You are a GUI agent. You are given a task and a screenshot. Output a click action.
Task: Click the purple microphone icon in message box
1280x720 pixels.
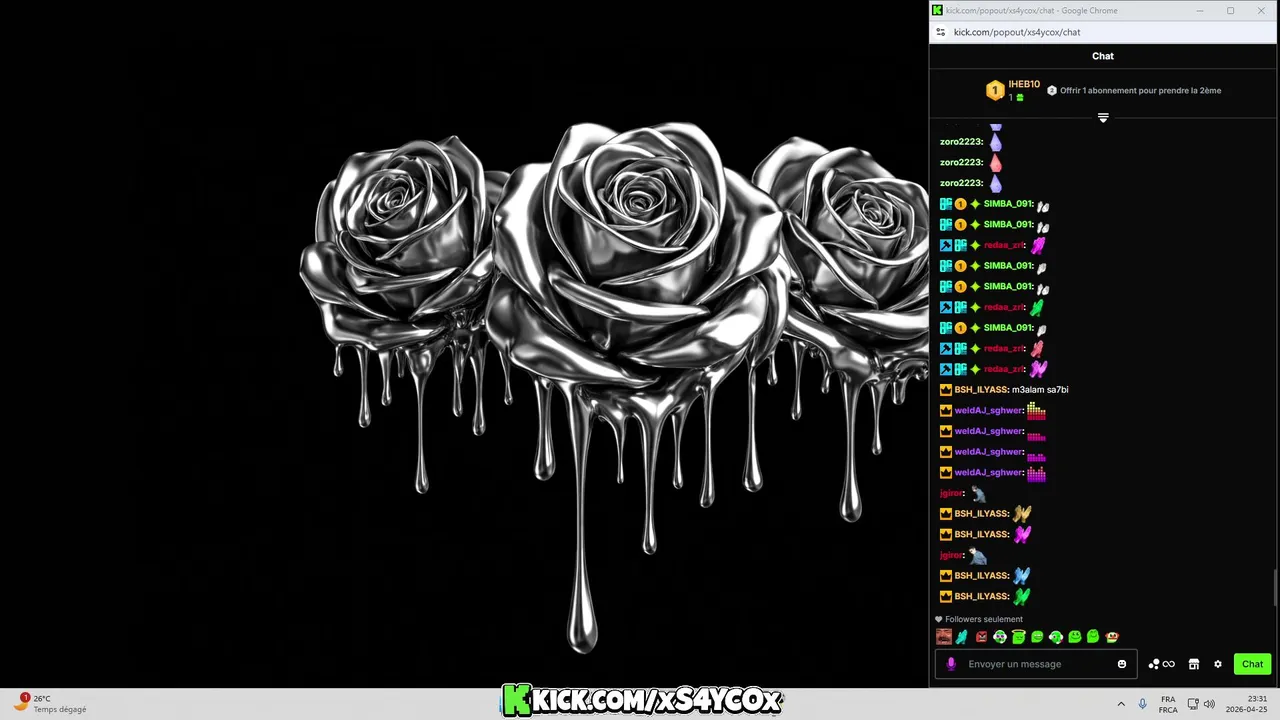(951, 664)
